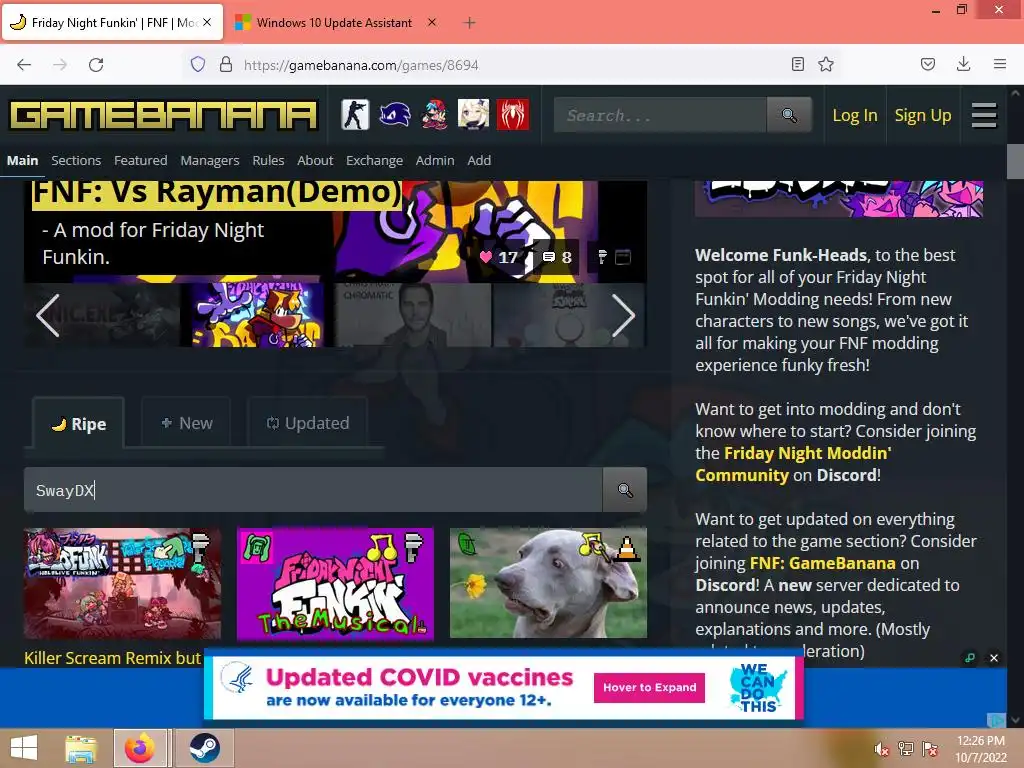1024x768 pixels.
Task: Click the browser address bar URL
Action: click(x=360, y=65)
